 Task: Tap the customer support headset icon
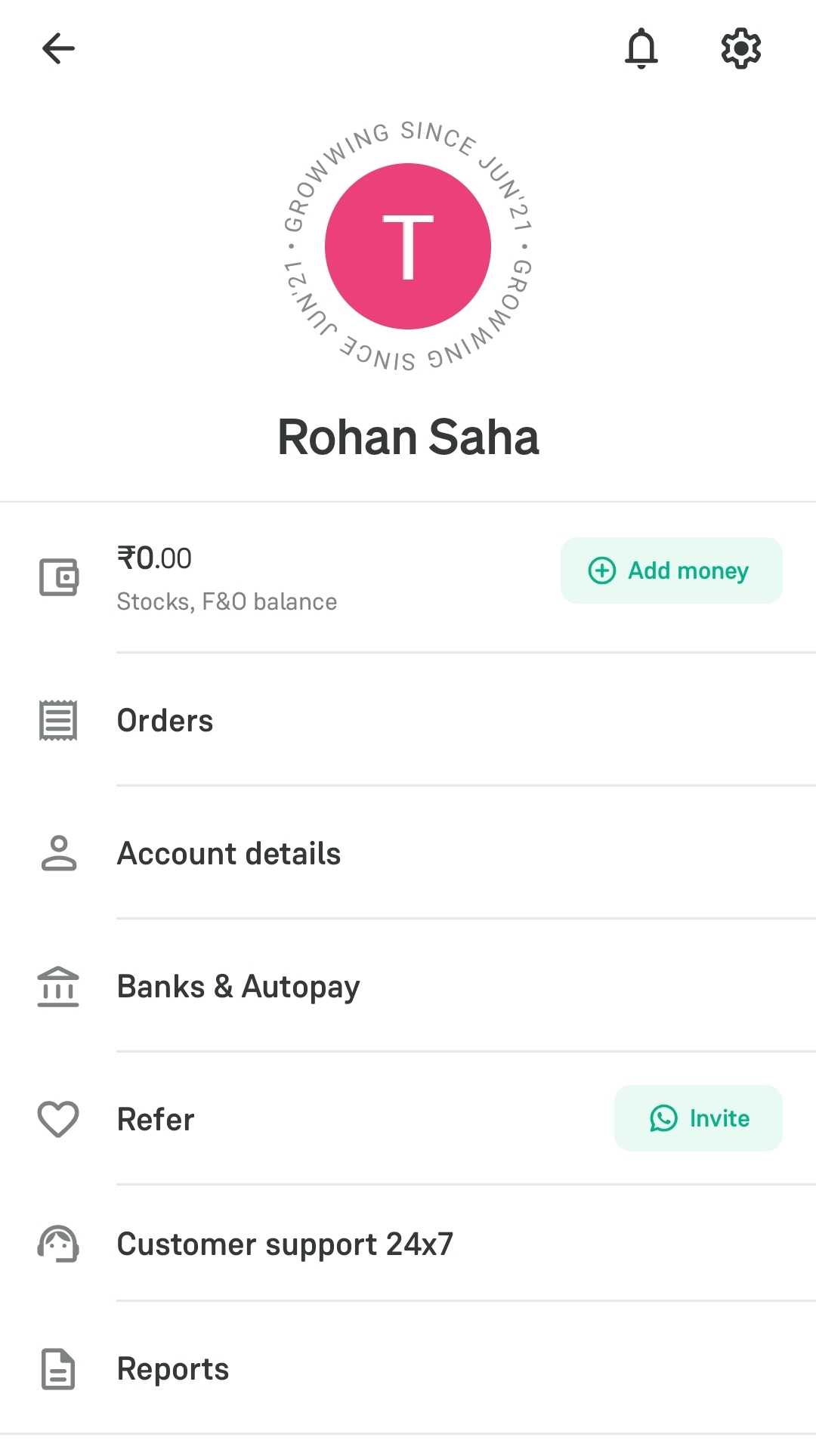[58, 1244]
